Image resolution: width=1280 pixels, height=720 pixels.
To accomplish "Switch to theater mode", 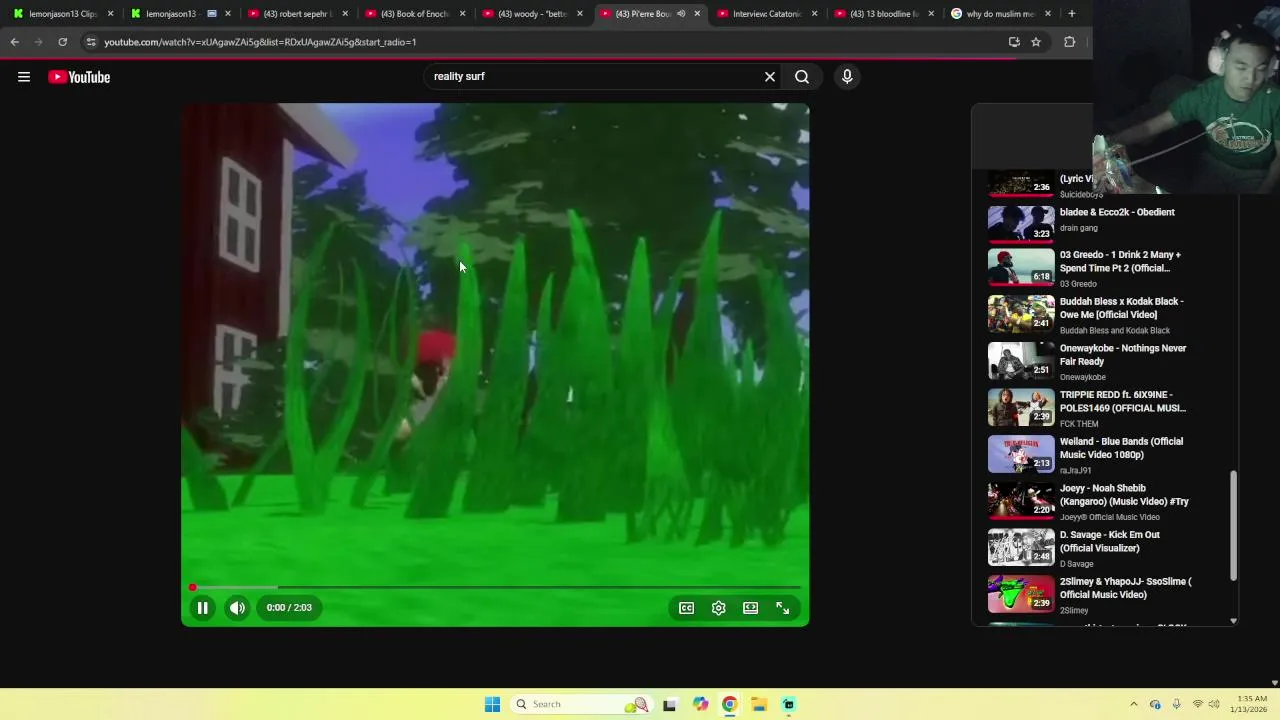I will [751, 607].
